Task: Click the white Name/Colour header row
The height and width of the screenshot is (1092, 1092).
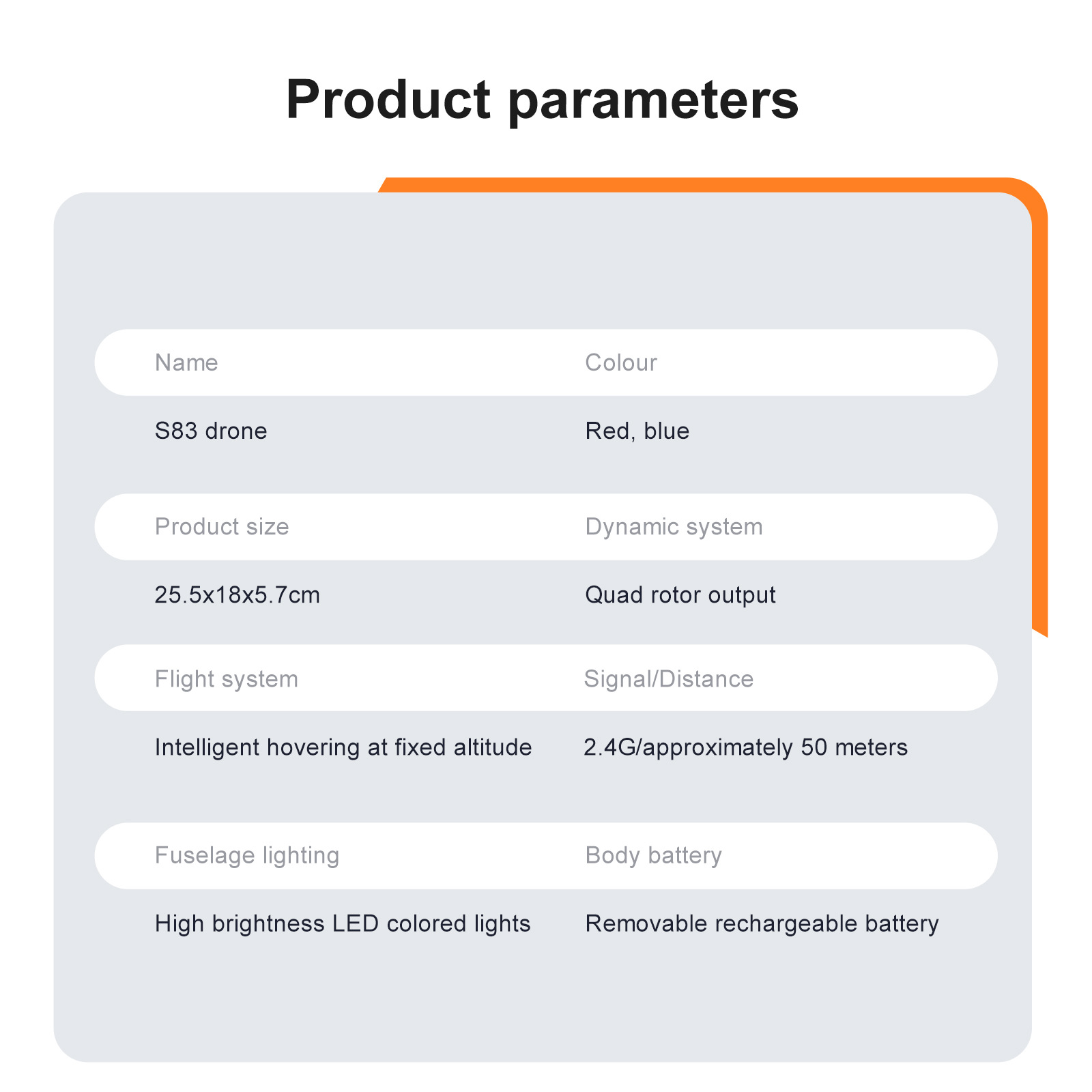Action: 546,362
